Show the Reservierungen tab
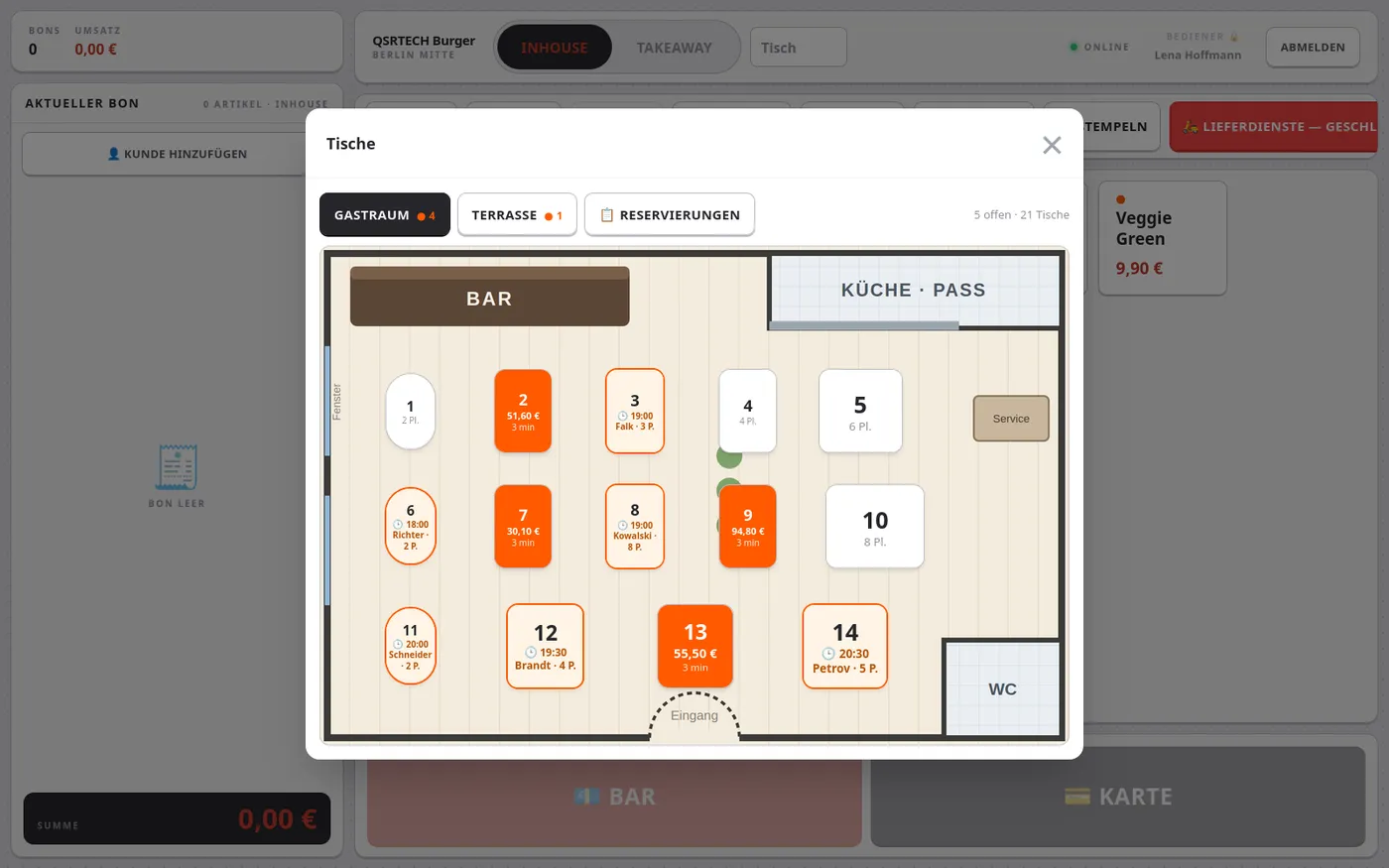 [x=670, y=215]
